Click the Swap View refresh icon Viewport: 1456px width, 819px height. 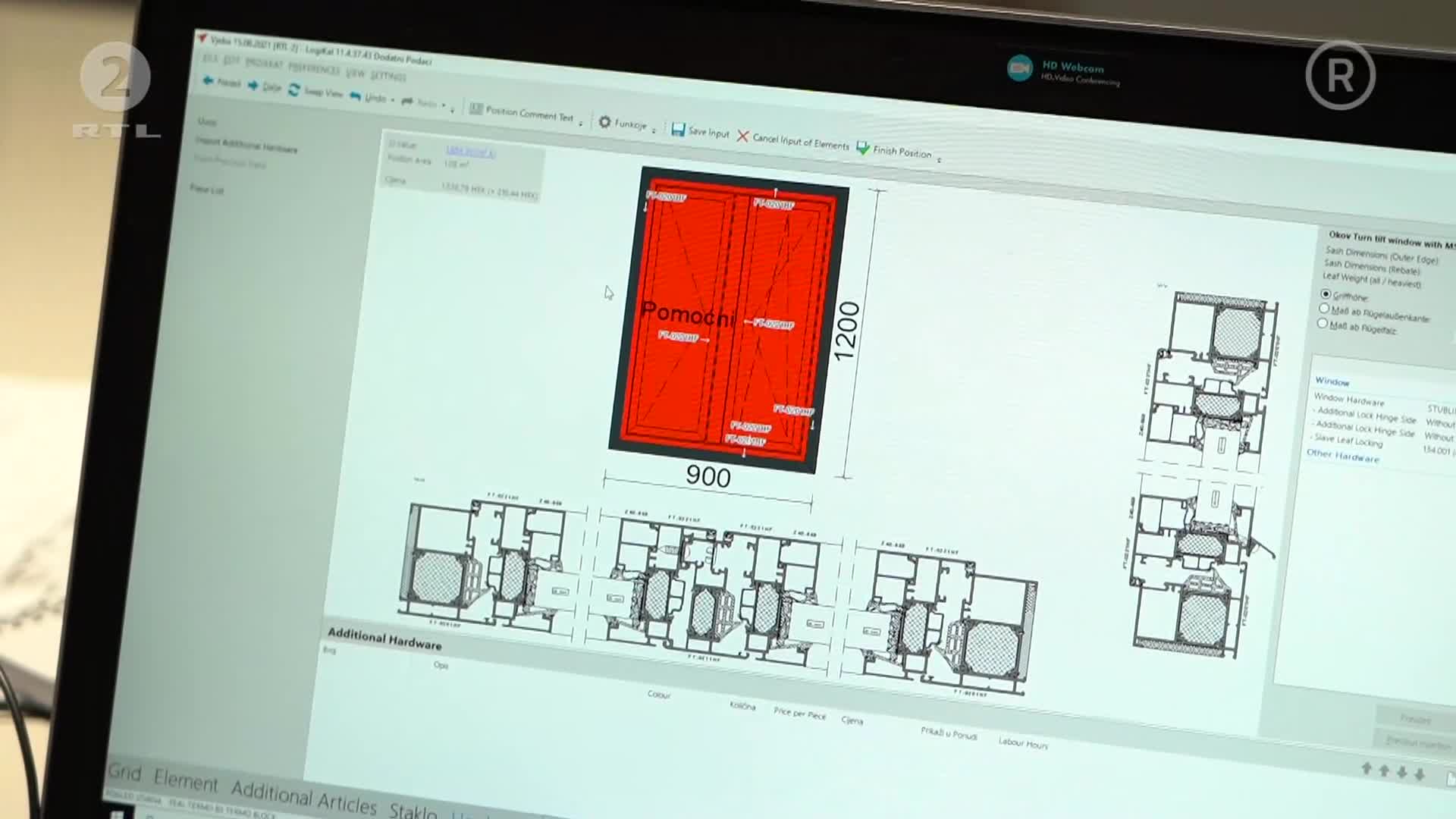[294, 89]
